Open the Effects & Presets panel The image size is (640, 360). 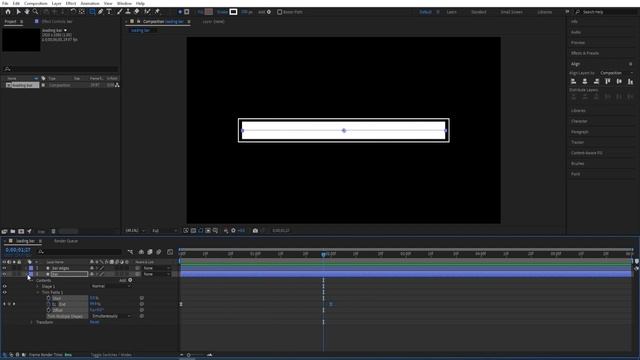[x=584, y=53]
